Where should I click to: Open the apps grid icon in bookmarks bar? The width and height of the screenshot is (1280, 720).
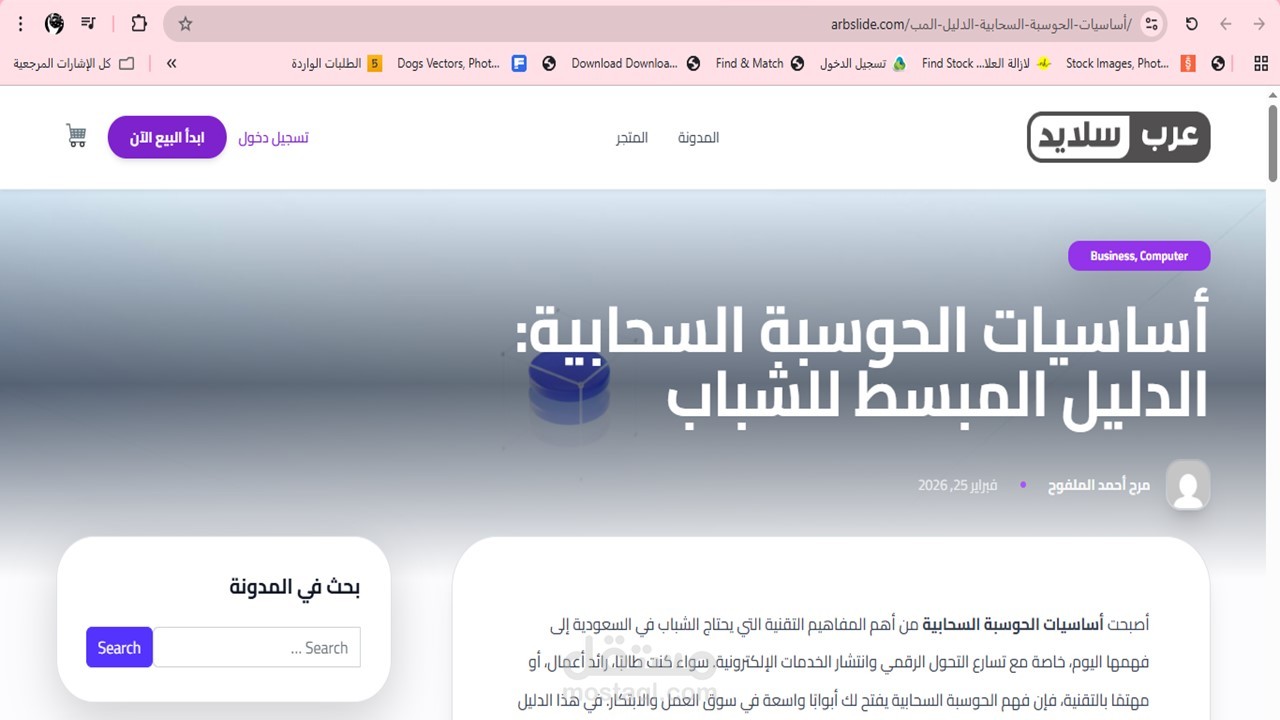tap(1261, 63)
